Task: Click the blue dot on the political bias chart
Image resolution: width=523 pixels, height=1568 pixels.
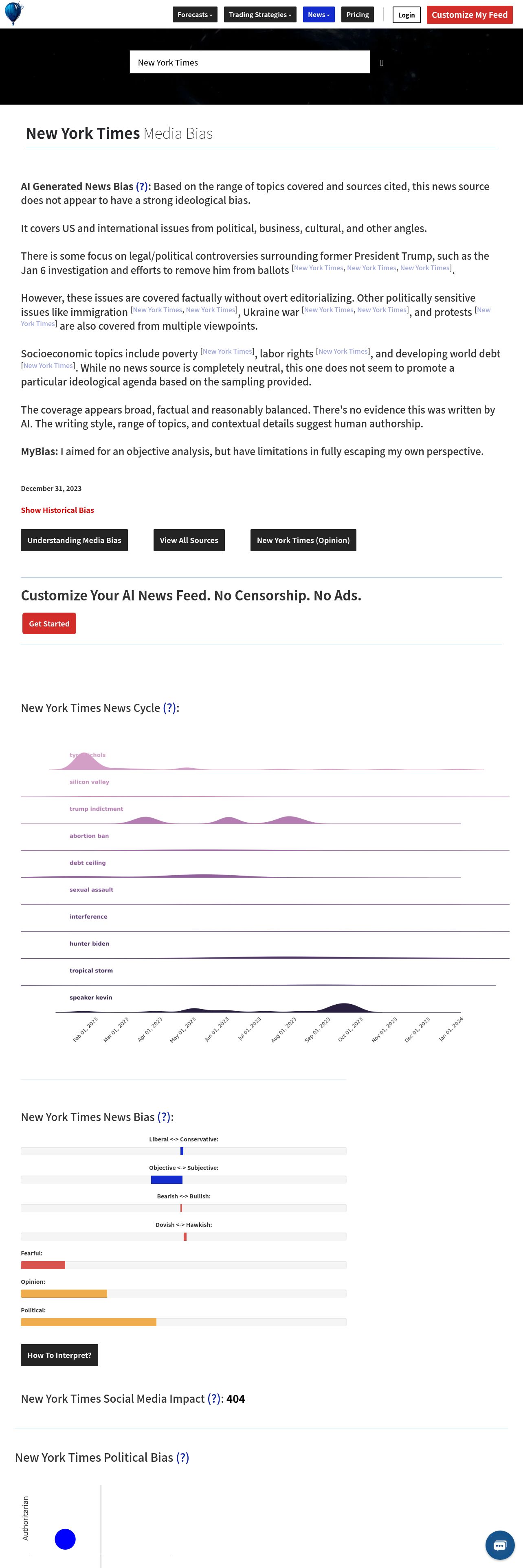Action: [x=65, y=1539]
